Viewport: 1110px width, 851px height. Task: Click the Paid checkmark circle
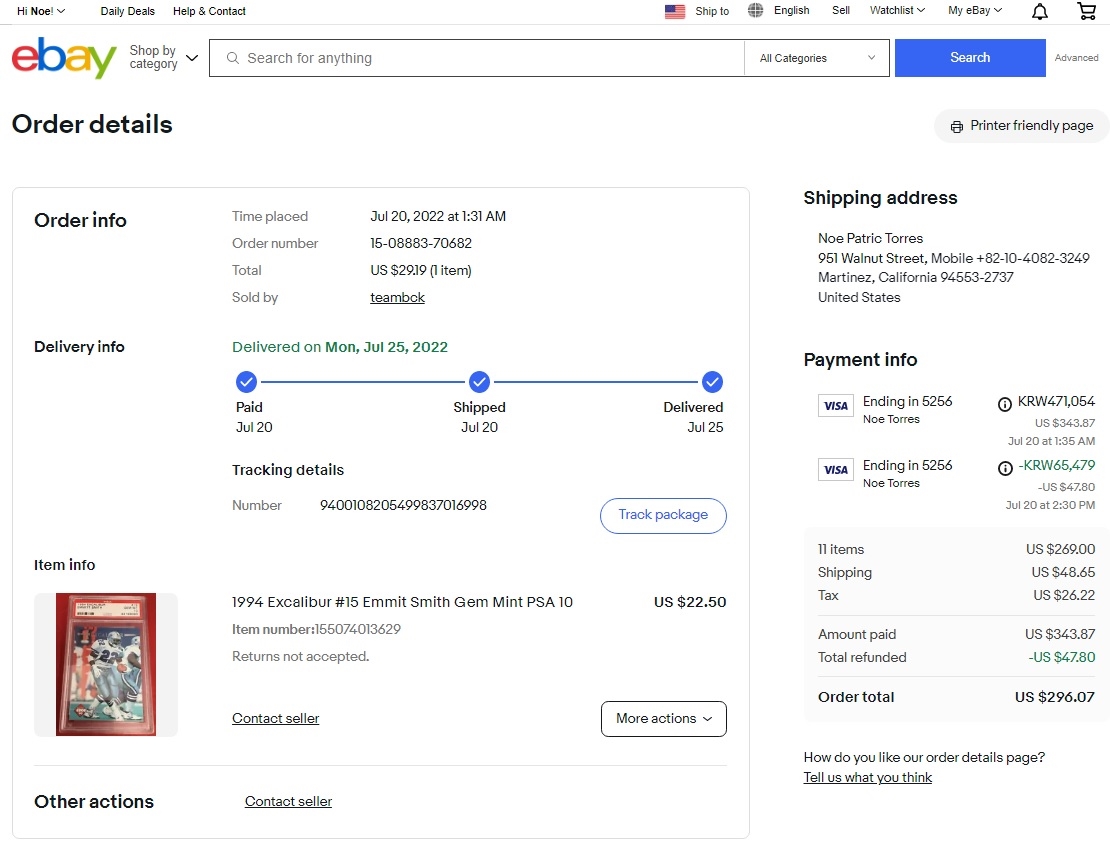coord(246,382)
